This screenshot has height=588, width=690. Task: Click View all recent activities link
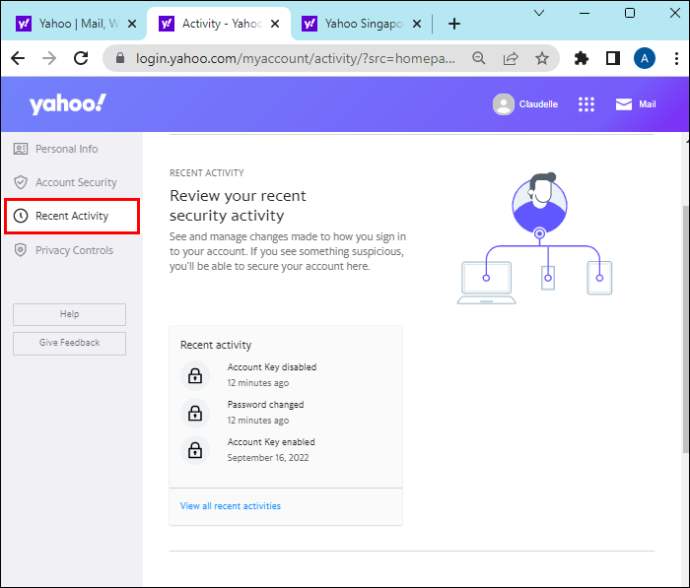pyautogui.click(x=230, y=506)
